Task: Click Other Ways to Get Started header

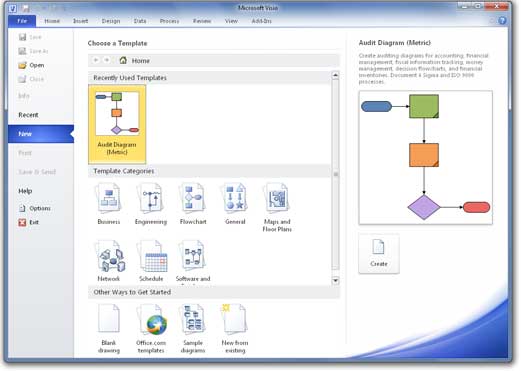Action: [x=132, y=292]
